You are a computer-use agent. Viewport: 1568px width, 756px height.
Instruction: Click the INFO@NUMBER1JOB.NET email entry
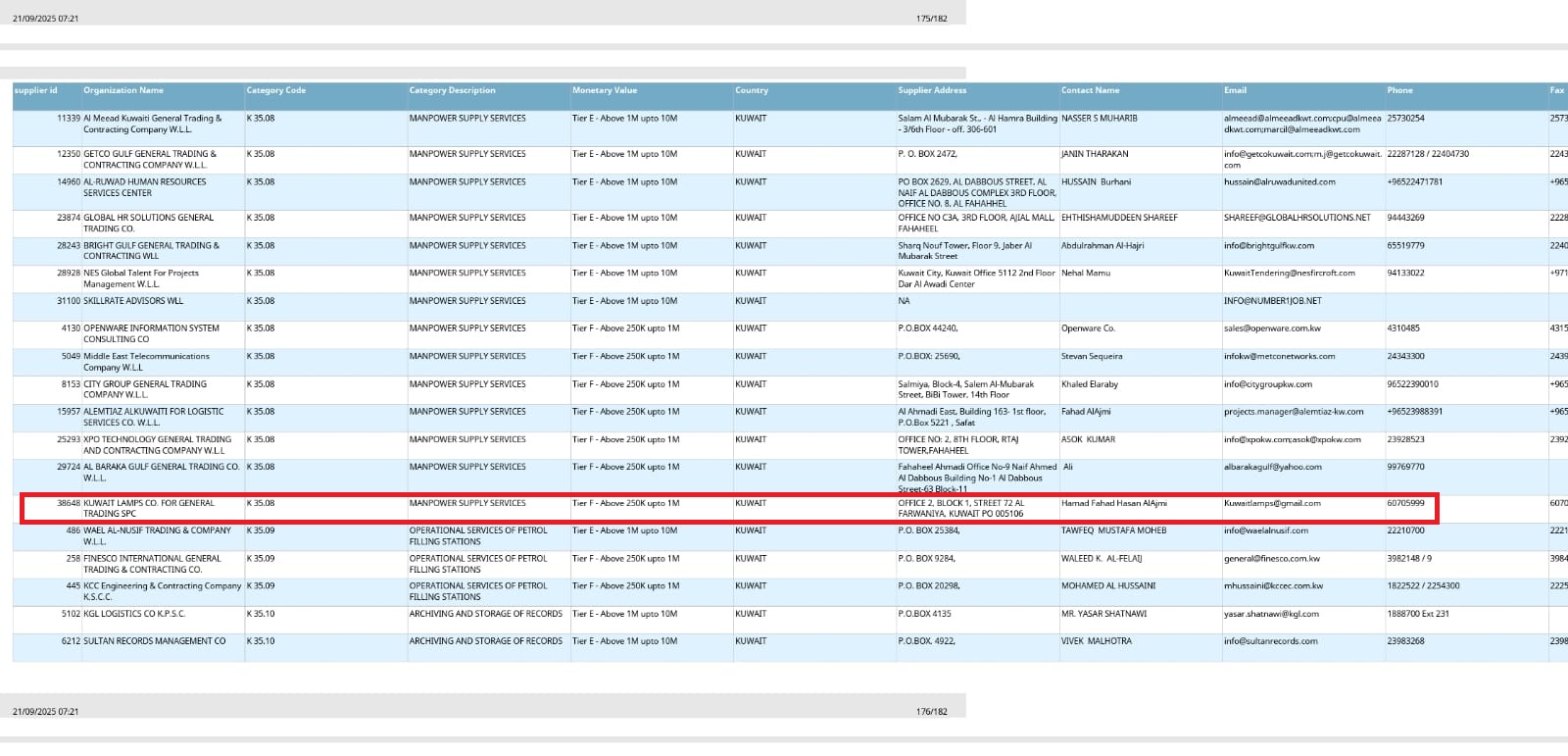(1271, 301)
